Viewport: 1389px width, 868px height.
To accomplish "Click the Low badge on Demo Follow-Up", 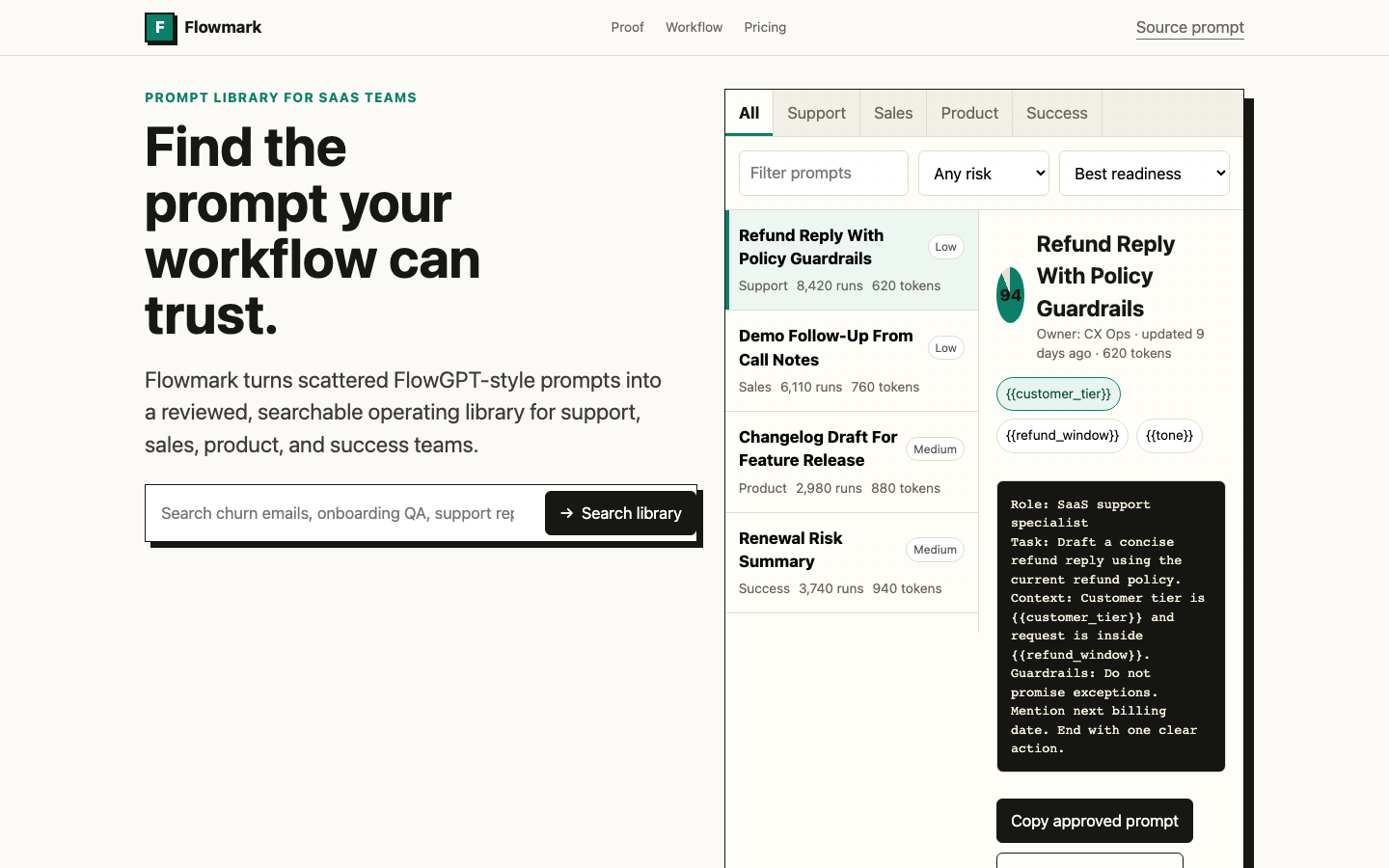I will pos(946,348).
